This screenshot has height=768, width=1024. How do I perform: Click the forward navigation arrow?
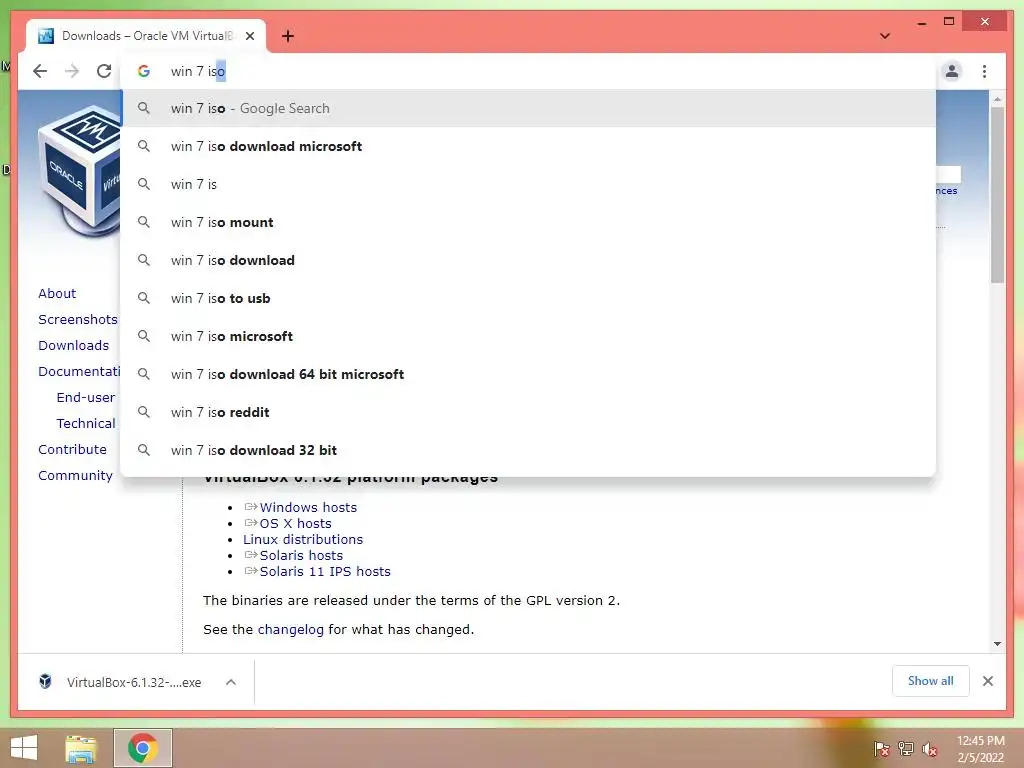(72, 71)
